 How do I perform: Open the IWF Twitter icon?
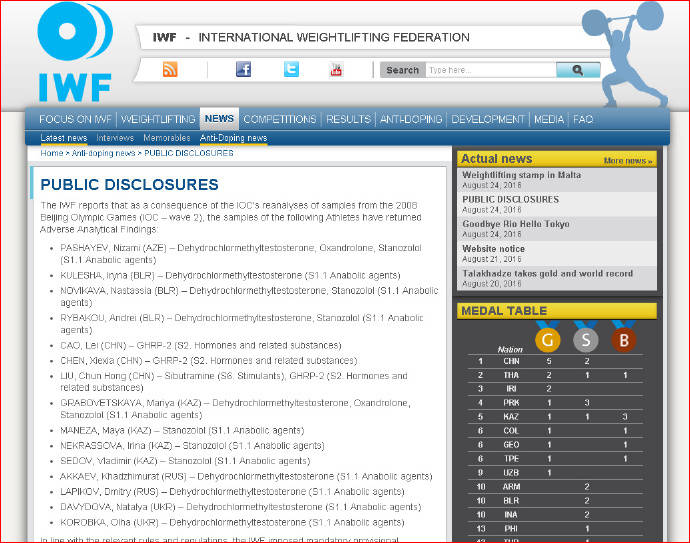click(x=291, y=69)
